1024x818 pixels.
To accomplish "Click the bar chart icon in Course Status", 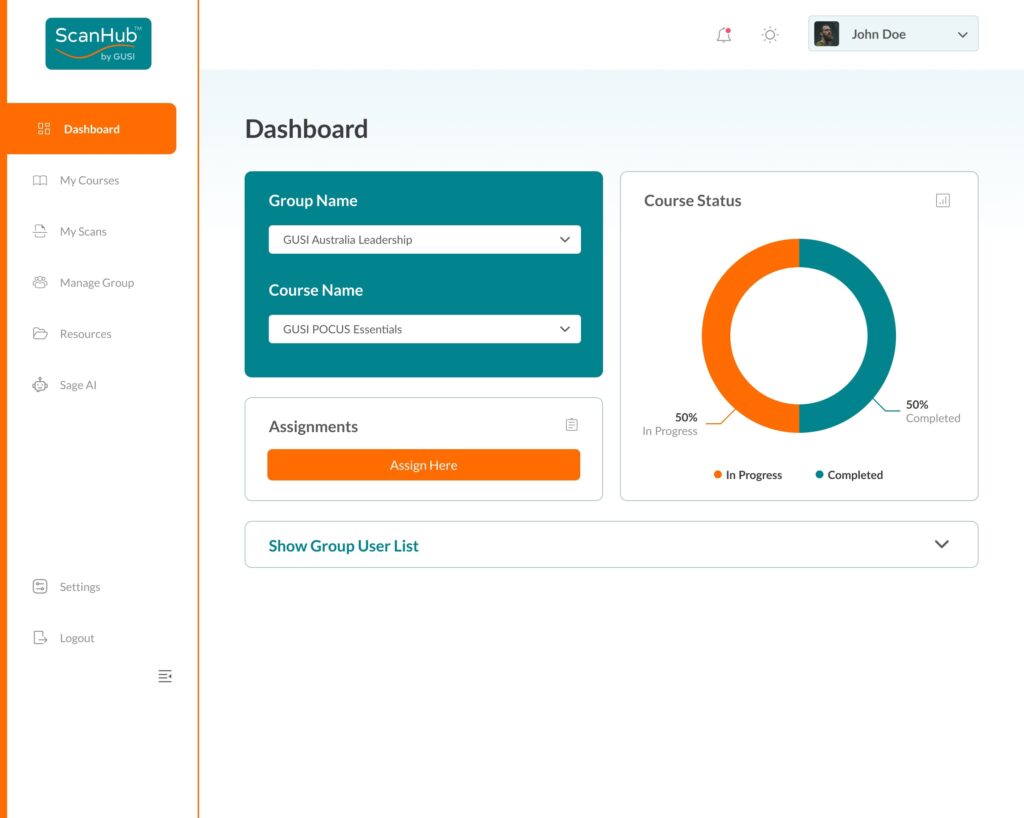I will click(942, 200).
